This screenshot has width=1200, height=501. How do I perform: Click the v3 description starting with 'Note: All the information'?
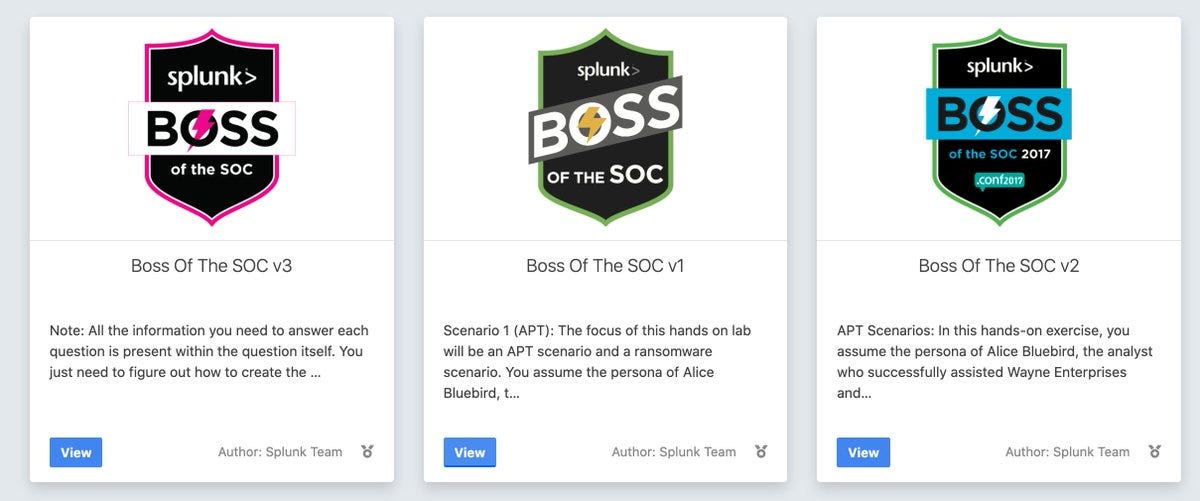[210, 351]
